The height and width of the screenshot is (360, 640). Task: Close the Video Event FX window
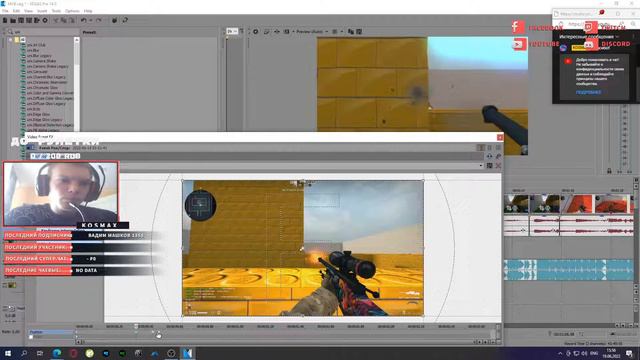tap(500, 138)
